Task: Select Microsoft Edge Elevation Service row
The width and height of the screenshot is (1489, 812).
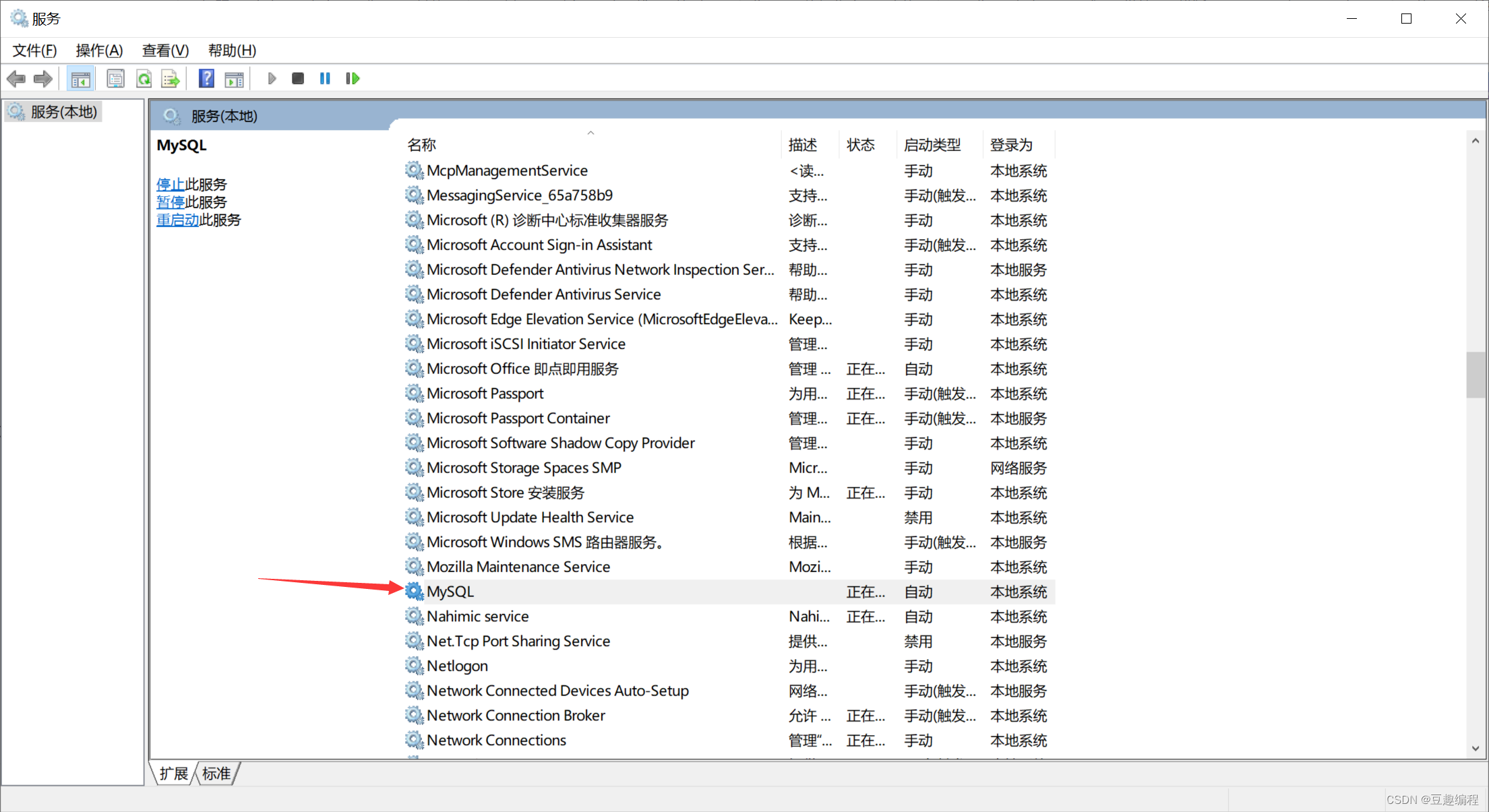Action: 729,319
